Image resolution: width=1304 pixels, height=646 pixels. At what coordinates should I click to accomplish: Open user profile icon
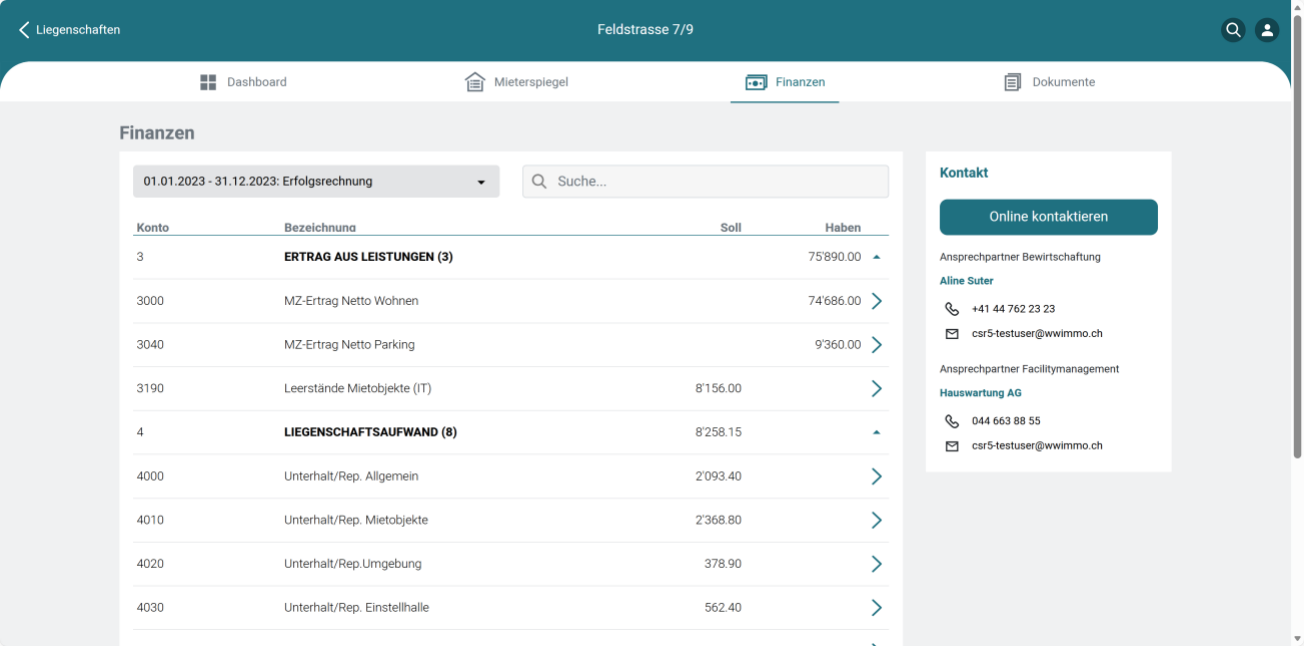[x=1267, y=30]
